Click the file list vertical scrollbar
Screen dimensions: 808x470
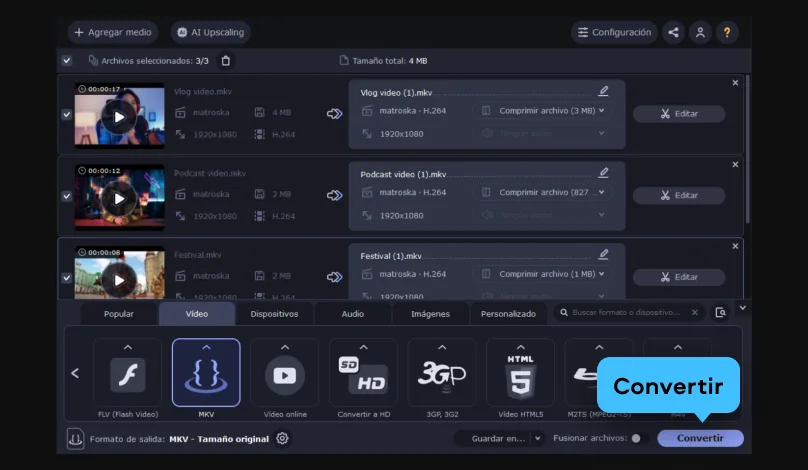(747, 149)
